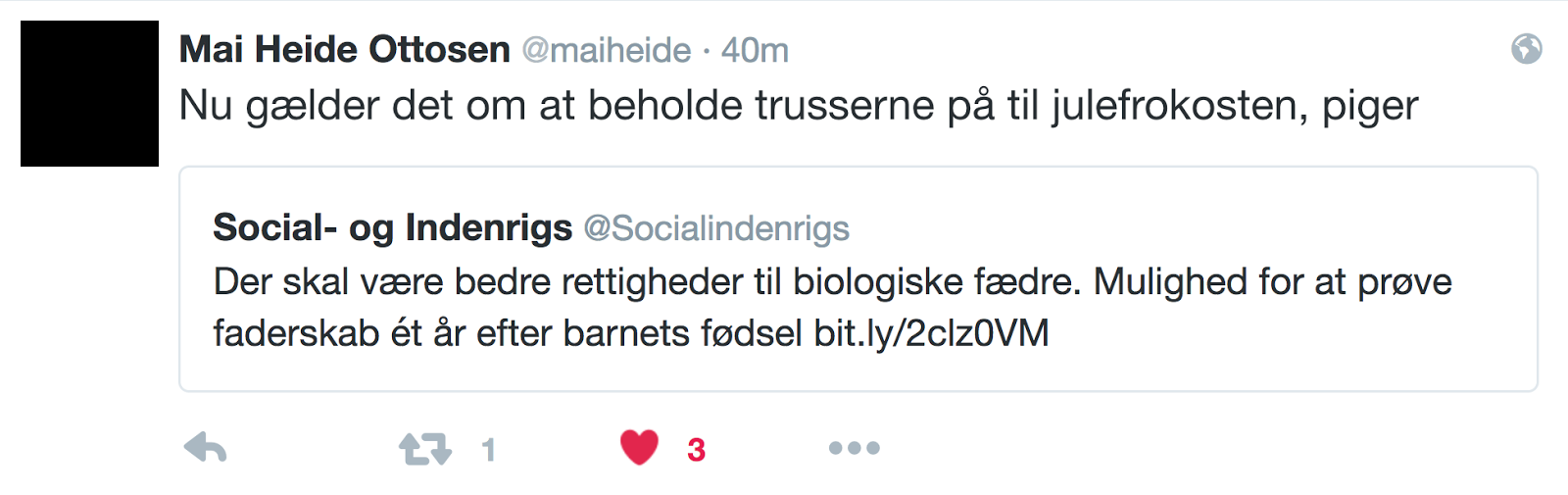
Task: Click the @maiheide handle
Action: coord(606,50)
